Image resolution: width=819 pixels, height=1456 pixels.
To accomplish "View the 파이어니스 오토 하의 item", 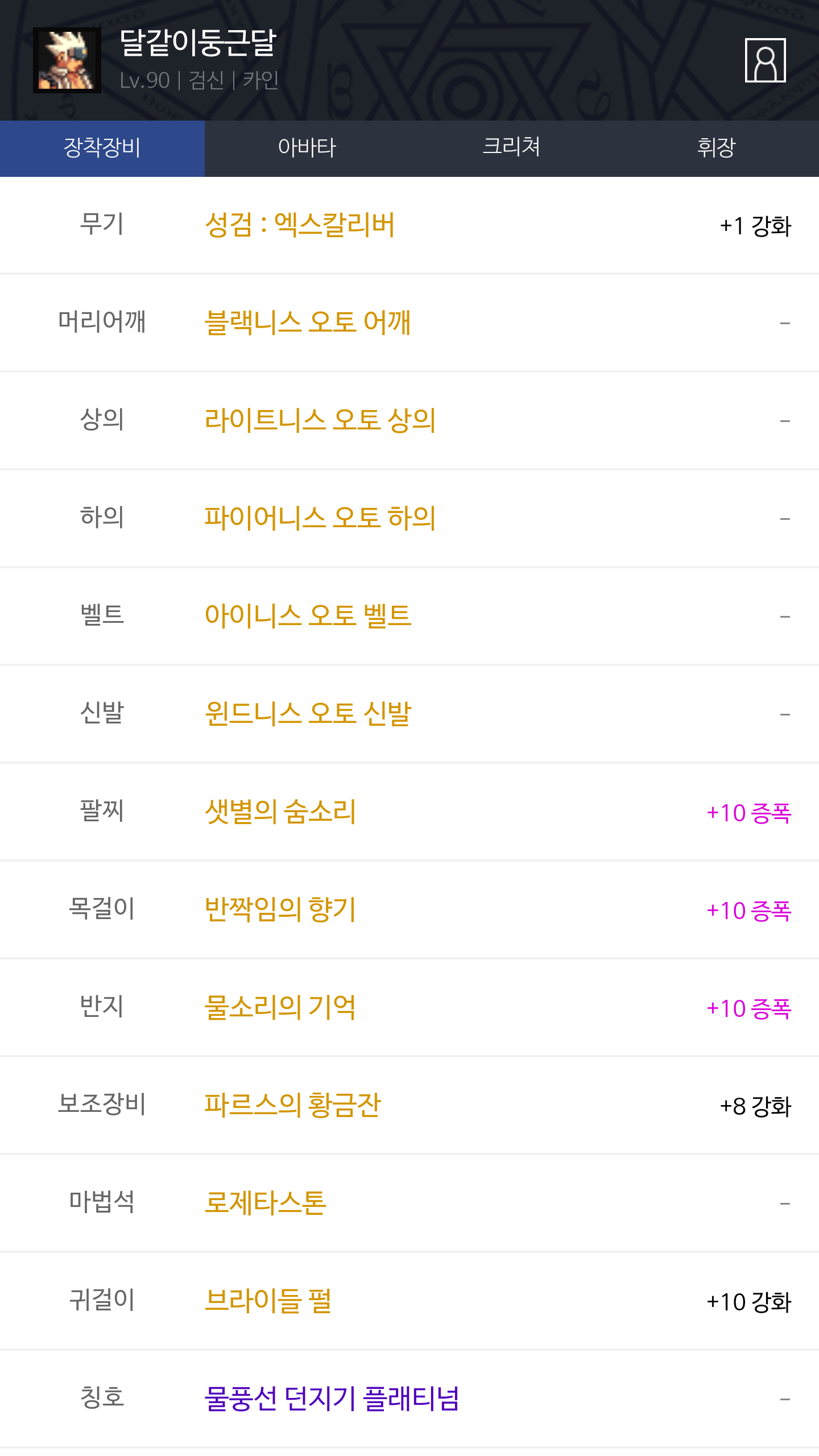I will [x=320, y=519].
